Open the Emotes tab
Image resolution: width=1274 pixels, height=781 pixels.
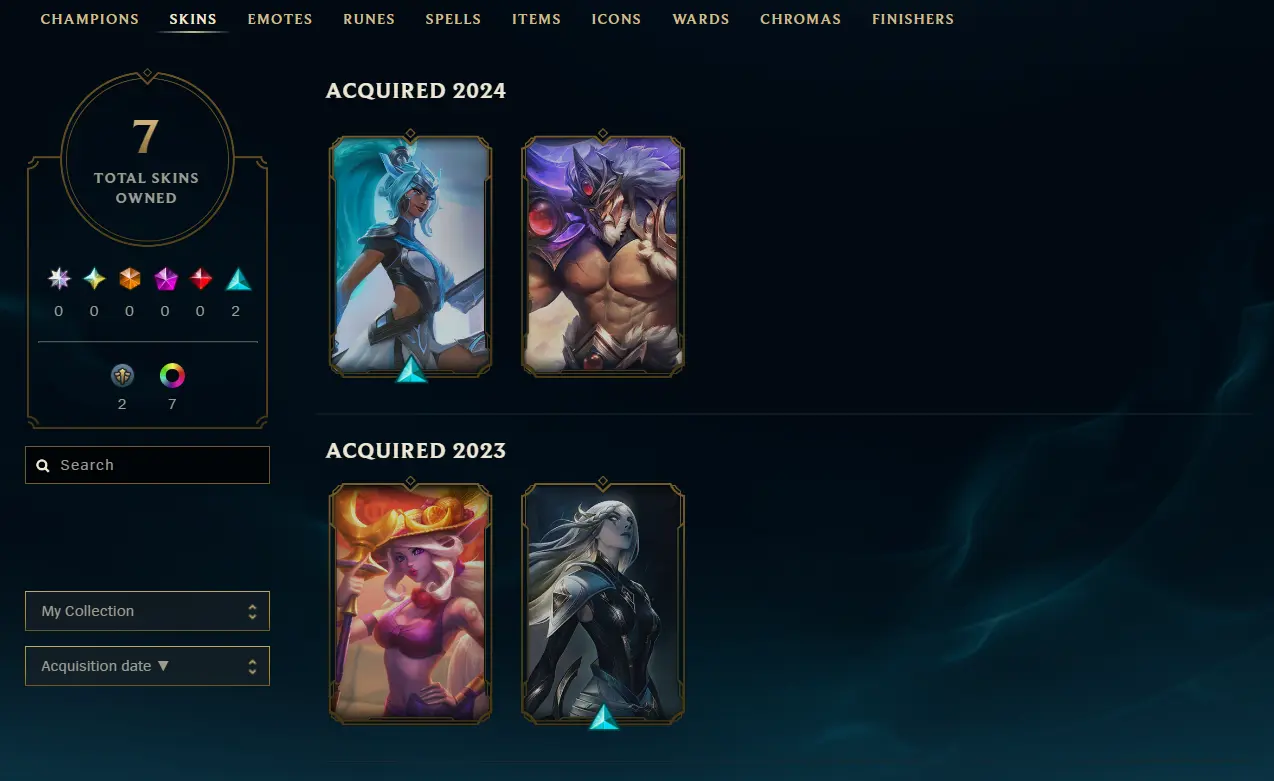click(x=280, y=19)
